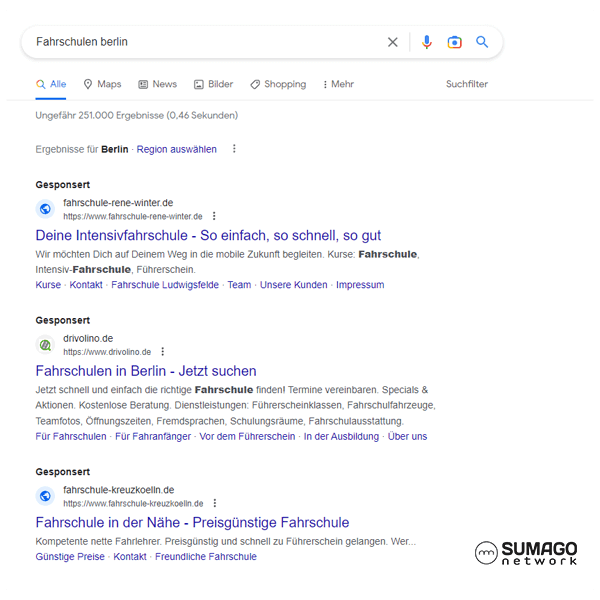Click the Impressum sitelink
The width and height of the screenshot is (600, 600).
point(360,285)
